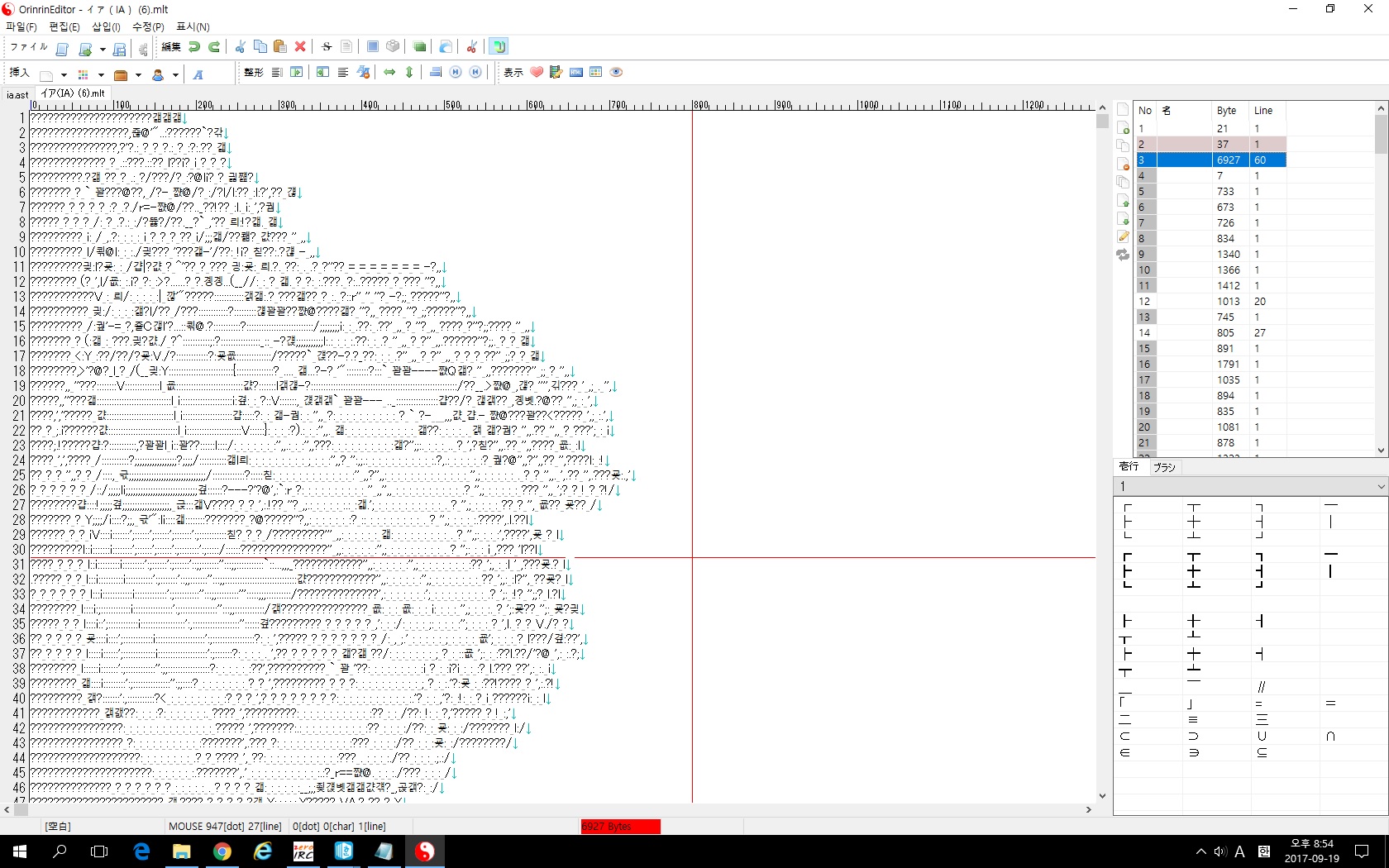Click the red heart icon in toolbar
Image resolution: width=1389 pixels, height=868 pixels.
pyautogui.click(x=537, y=73)
